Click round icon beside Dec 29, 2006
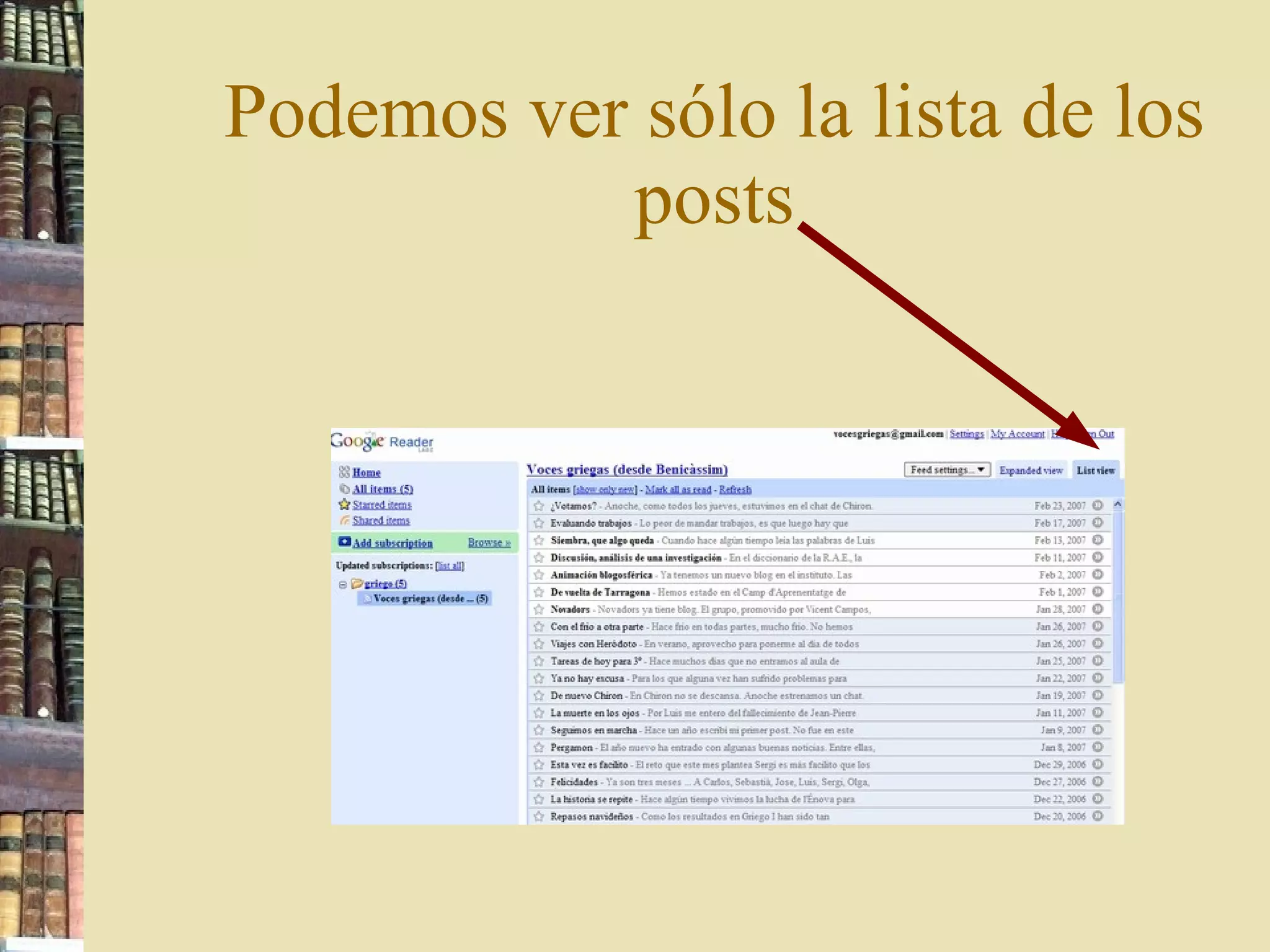The height and width of the screenshot is (952, 1270). [1098, 764]
